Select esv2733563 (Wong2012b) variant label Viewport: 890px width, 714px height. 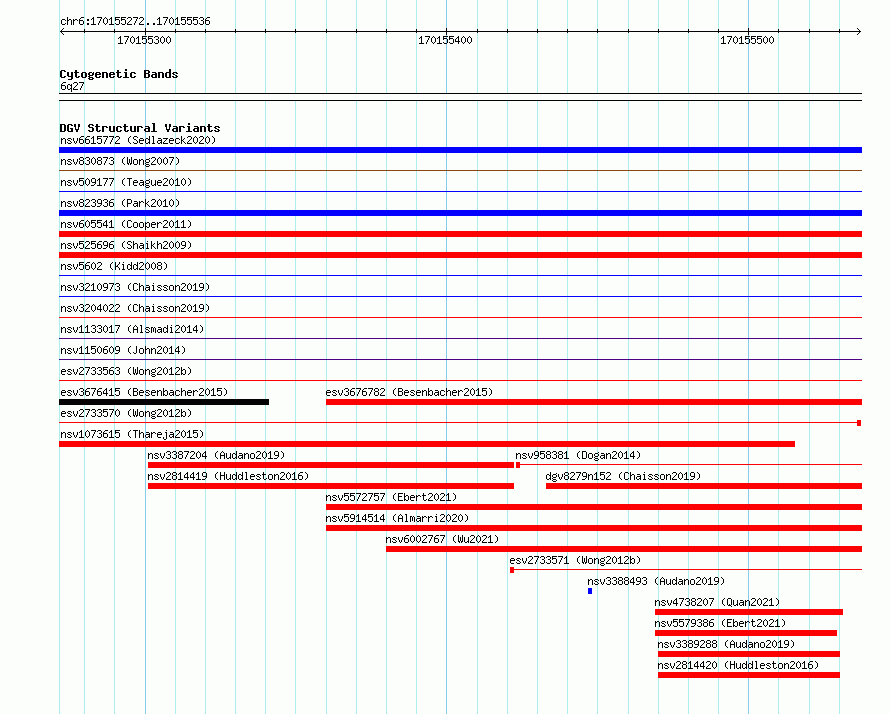pos(126,371)
